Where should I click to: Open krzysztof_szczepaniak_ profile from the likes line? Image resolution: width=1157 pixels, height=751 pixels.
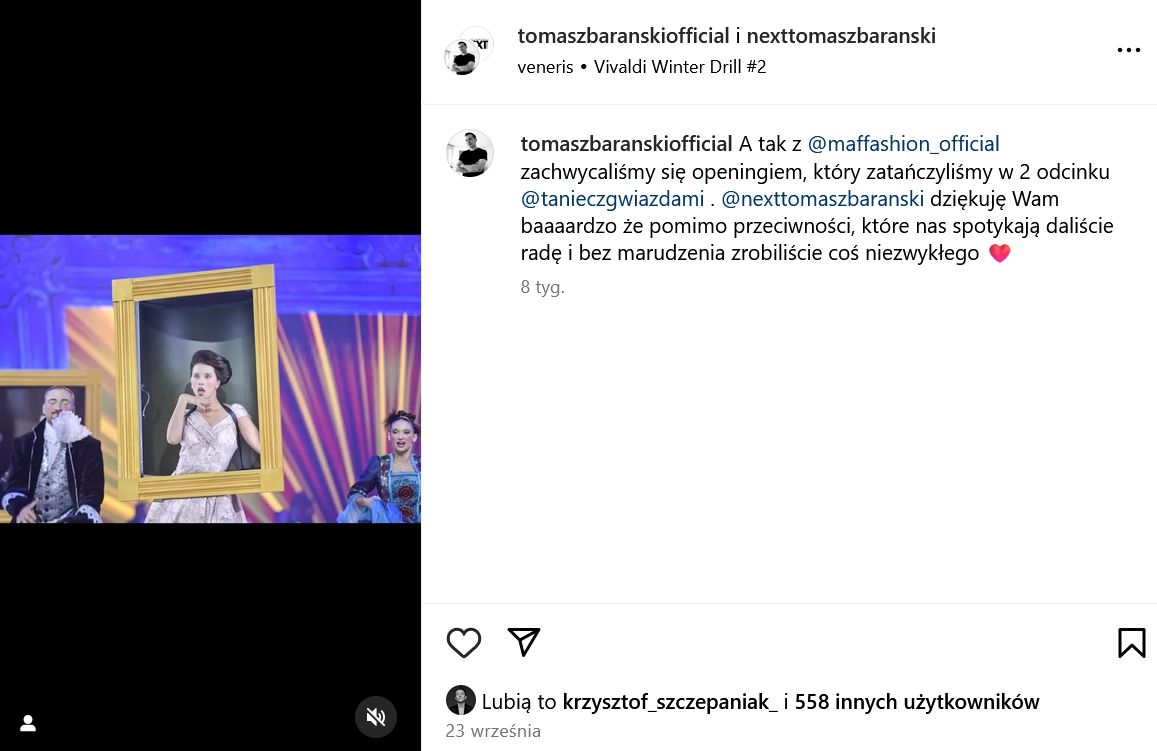[x=670, y=702]
